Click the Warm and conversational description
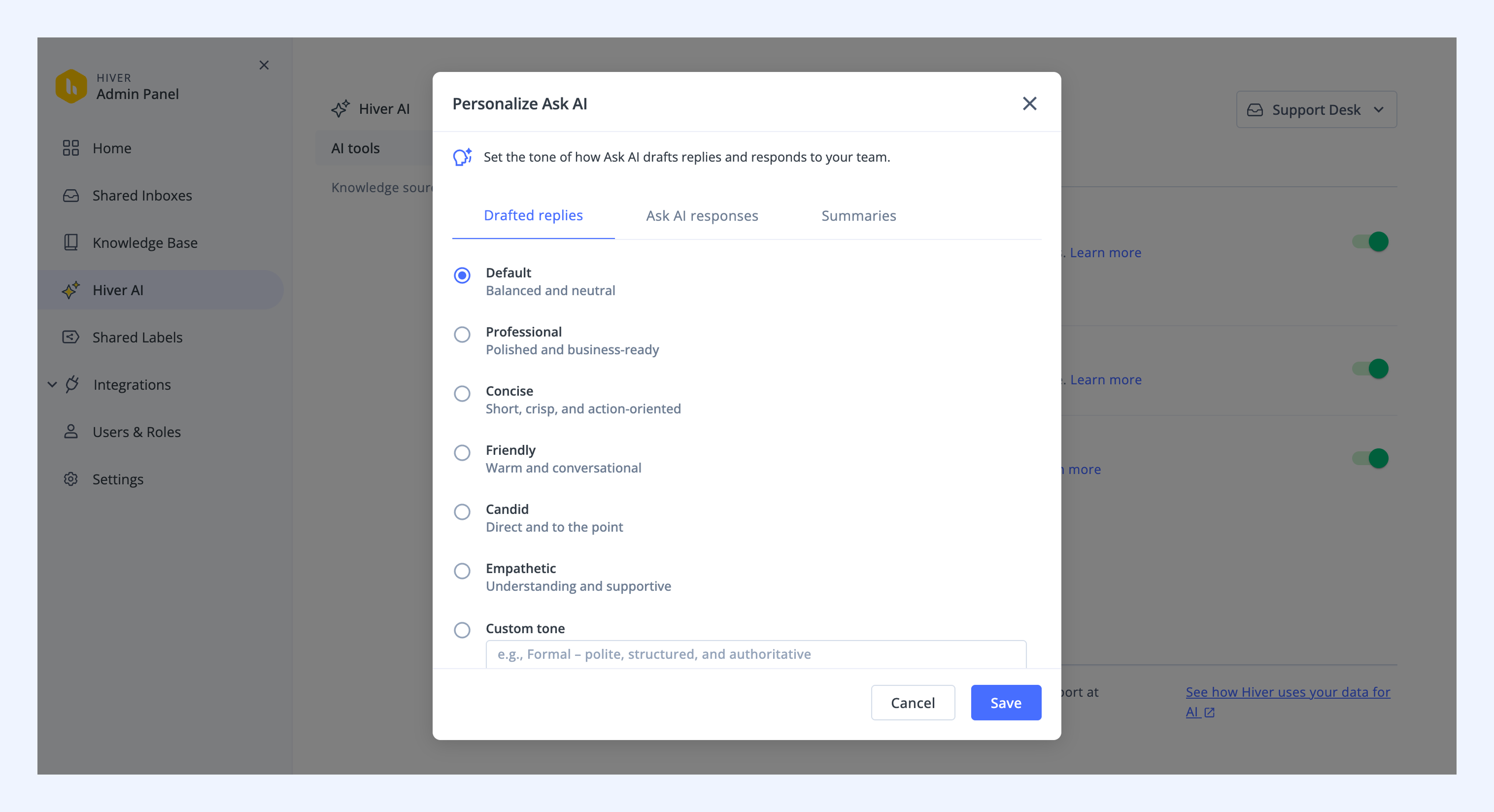 (x=563, y=468)
